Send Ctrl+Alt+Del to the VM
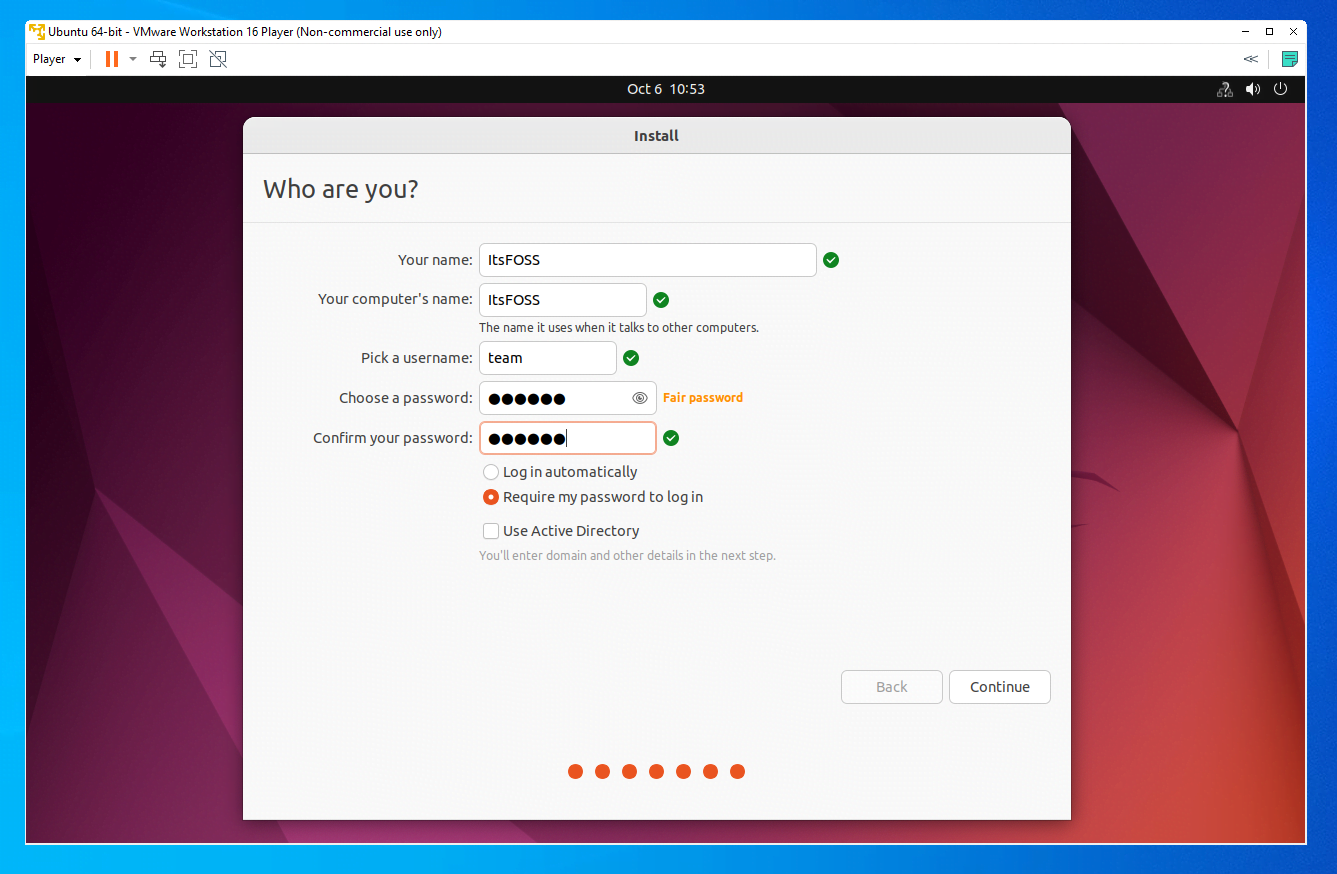Viewport: 1337px width, 874px height. coord(157,59)
